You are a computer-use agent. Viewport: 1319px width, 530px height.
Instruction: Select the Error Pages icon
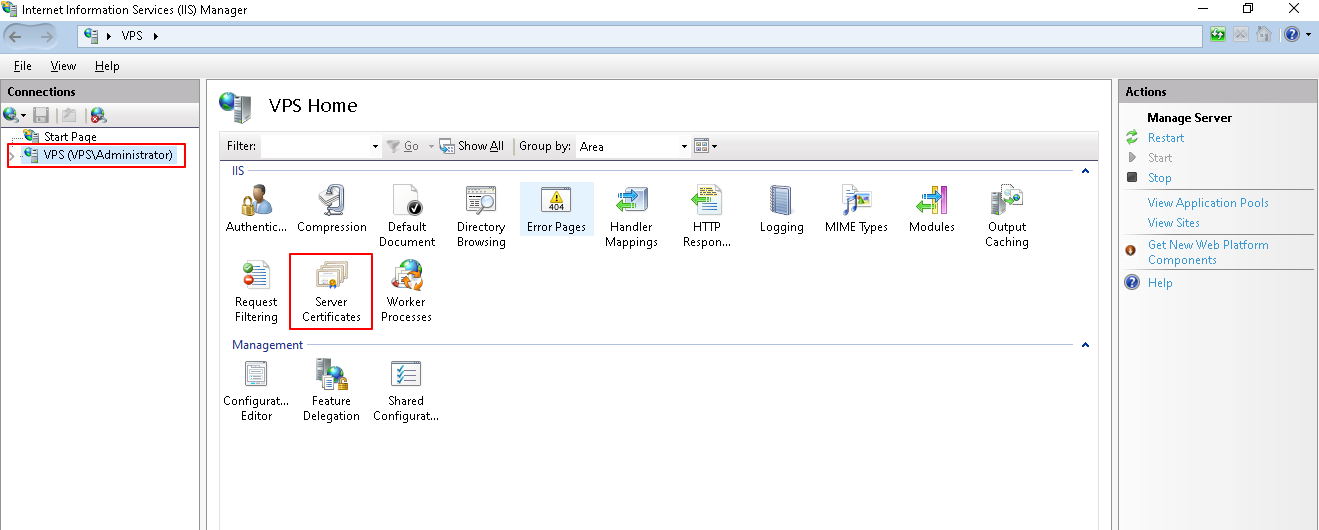pos(556,209)
